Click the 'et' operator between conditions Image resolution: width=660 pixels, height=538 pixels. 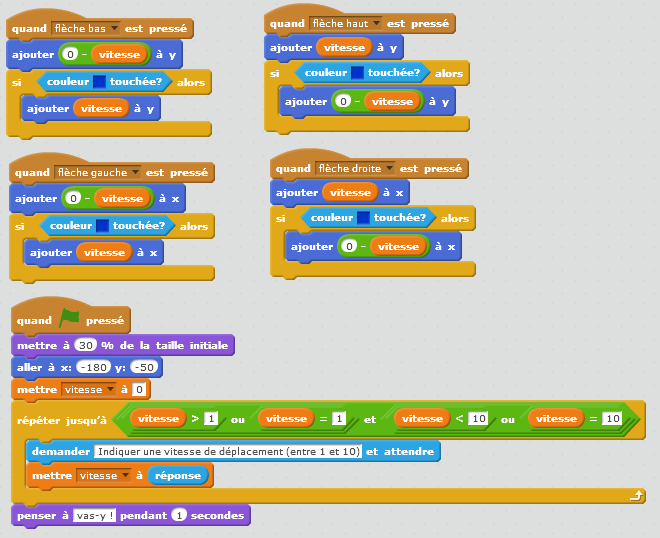pos(370,420)
